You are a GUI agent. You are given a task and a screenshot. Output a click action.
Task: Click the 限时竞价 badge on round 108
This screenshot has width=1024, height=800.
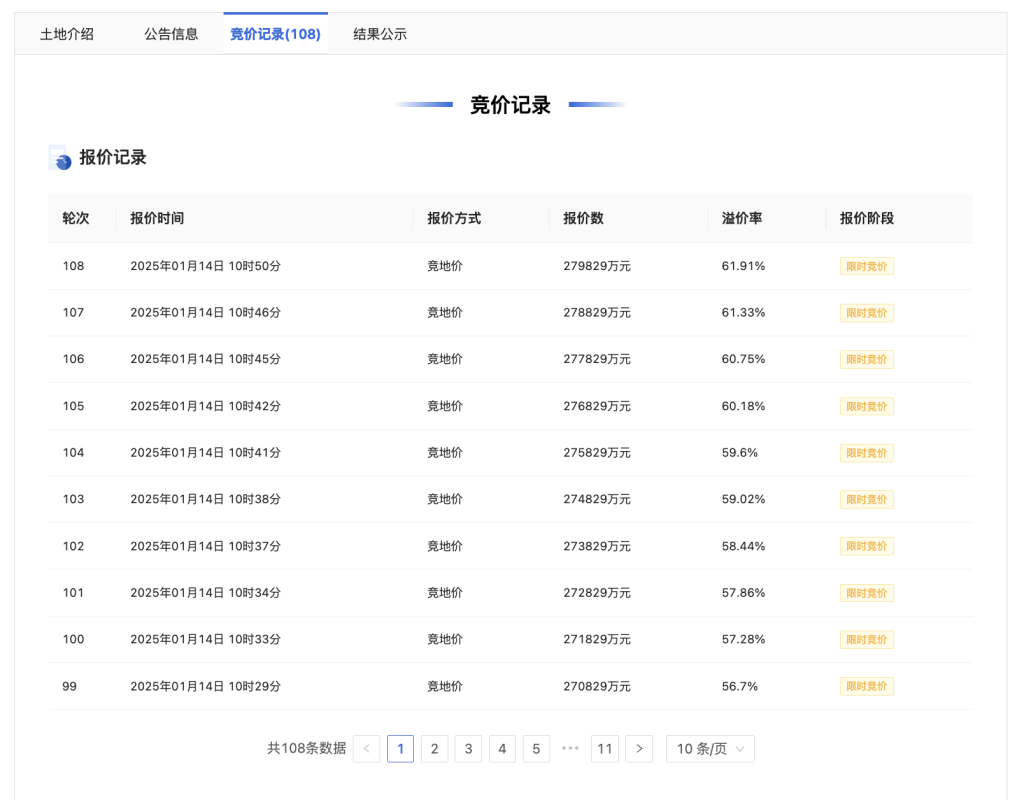(x=866, y=266)
